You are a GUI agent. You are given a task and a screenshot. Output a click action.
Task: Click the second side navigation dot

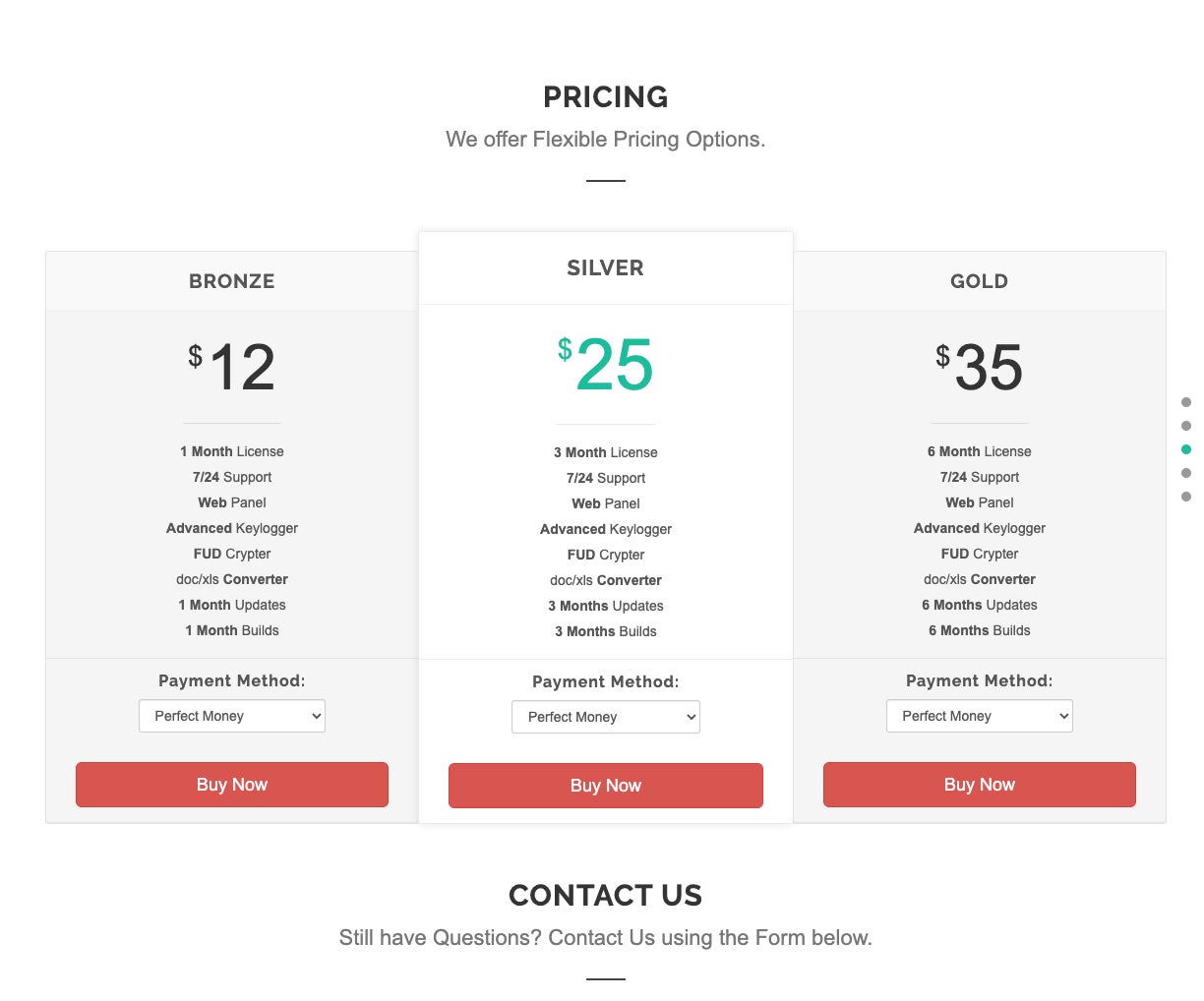pos(1186,426)
